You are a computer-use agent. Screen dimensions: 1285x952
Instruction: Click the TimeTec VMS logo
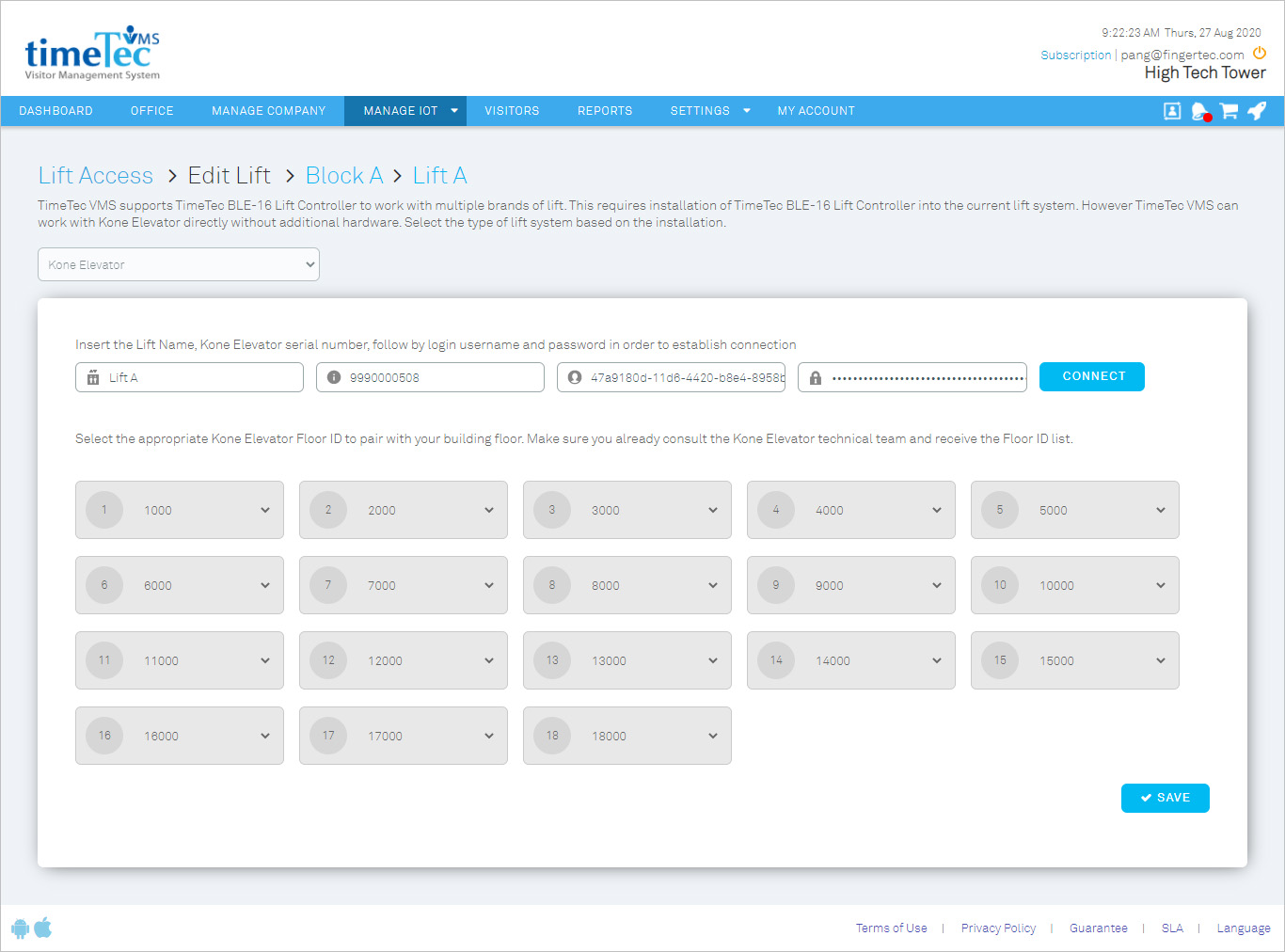[92, 53]
